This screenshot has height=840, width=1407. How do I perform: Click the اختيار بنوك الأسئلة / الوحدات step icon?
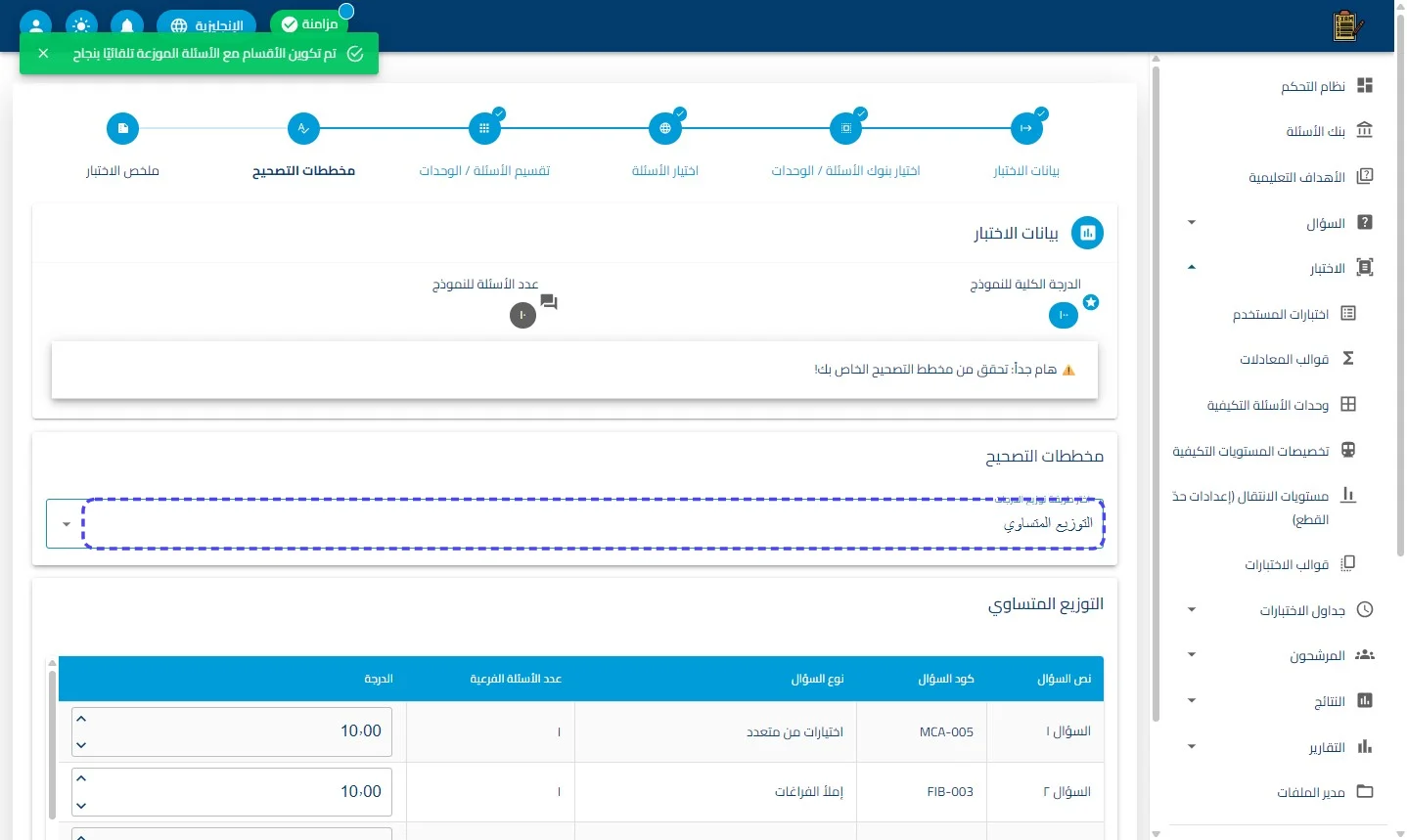(846, 128)
